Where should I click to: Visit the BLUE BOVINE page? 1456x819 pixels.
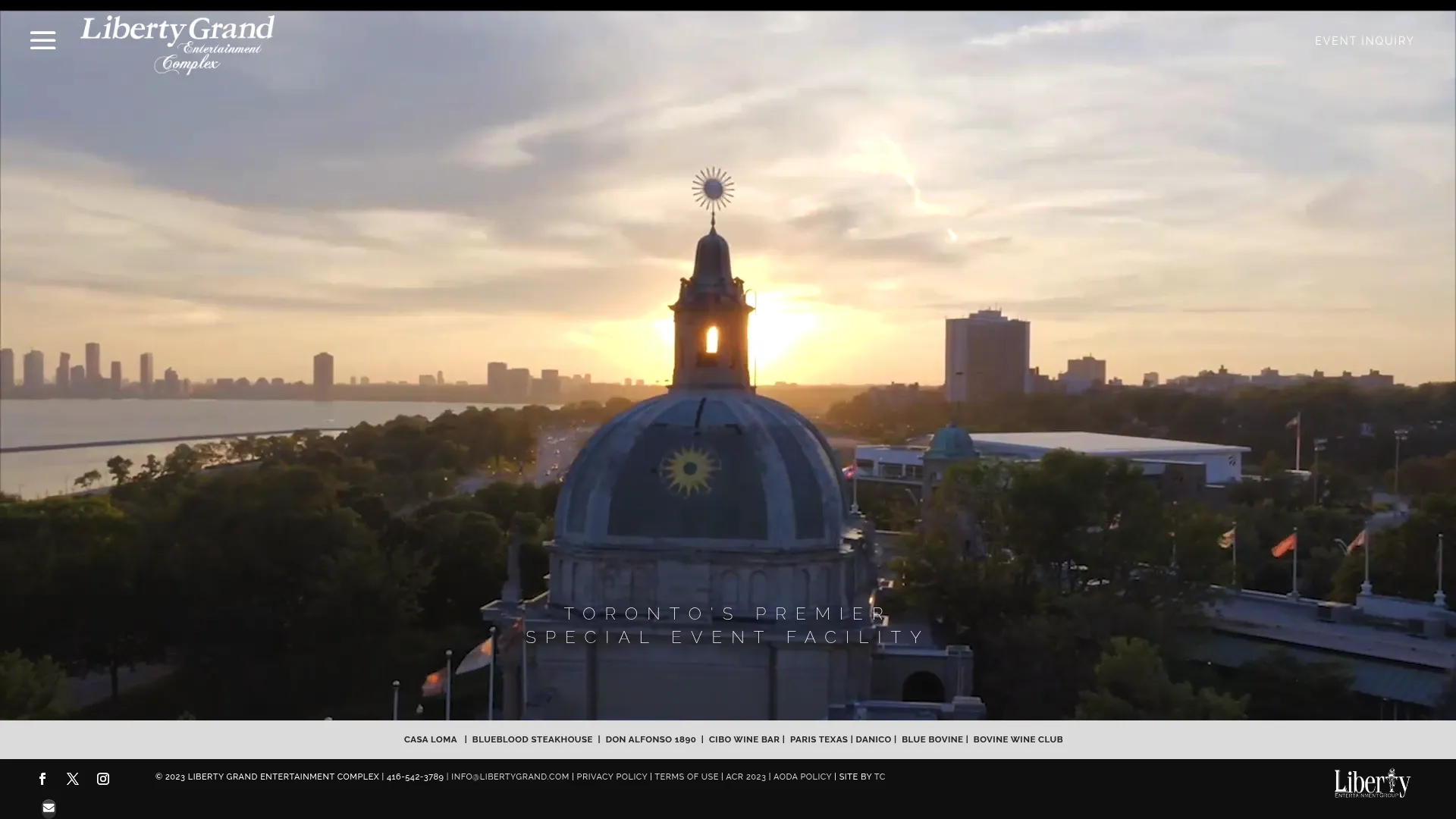(931, 739)
